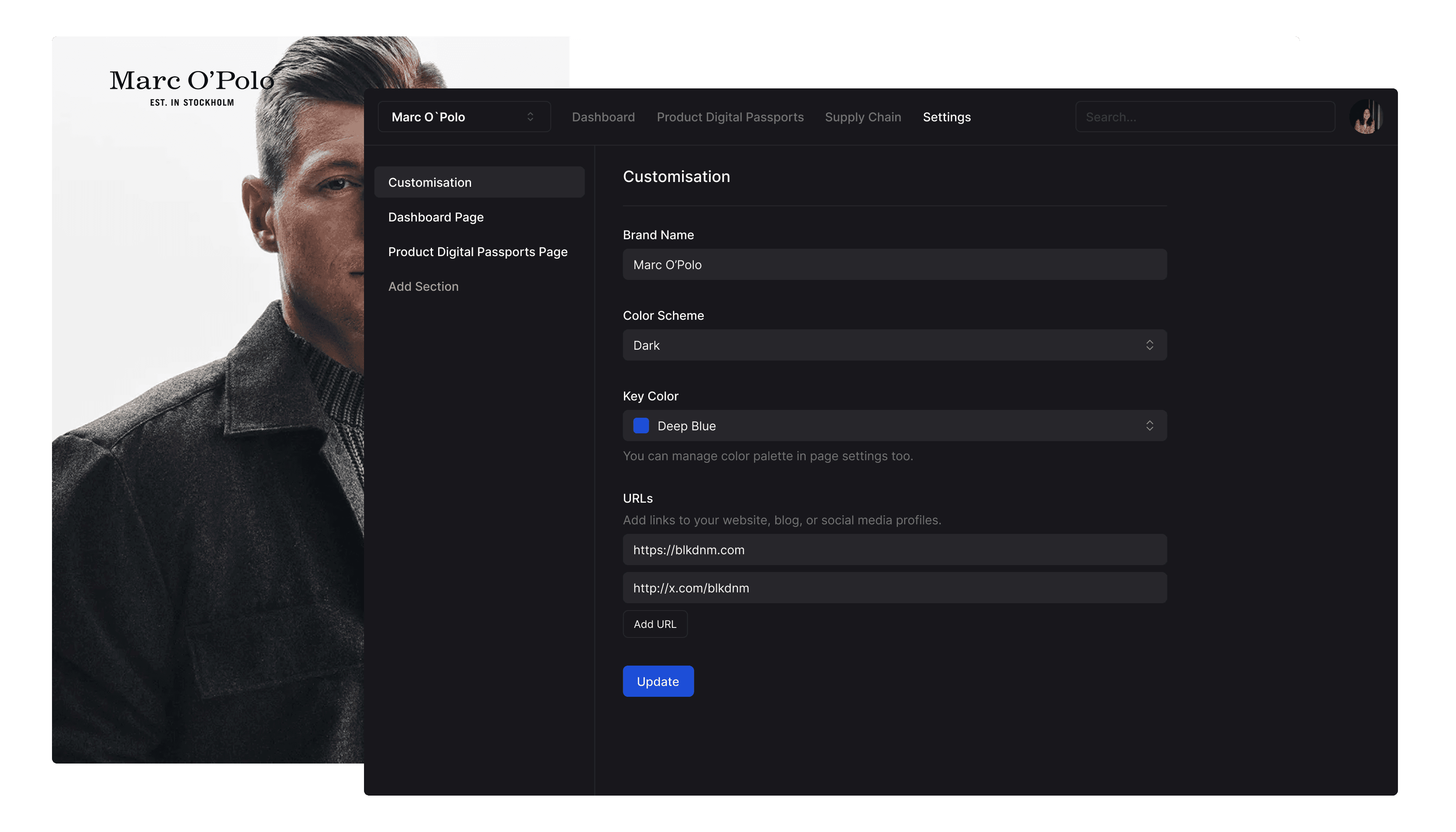
Task: Switch to Supply Chain tab
Action: tap(862, 117)
